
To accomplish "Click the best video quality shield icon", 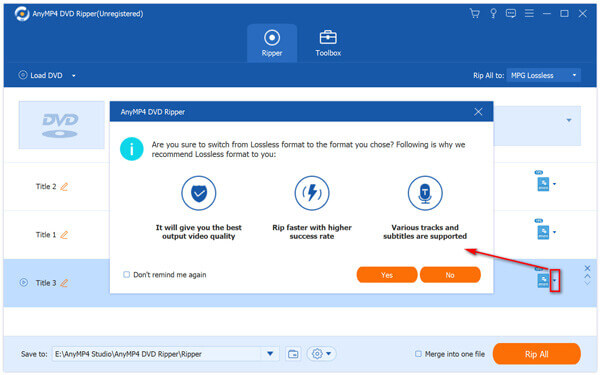I will [x=199, y=193].
